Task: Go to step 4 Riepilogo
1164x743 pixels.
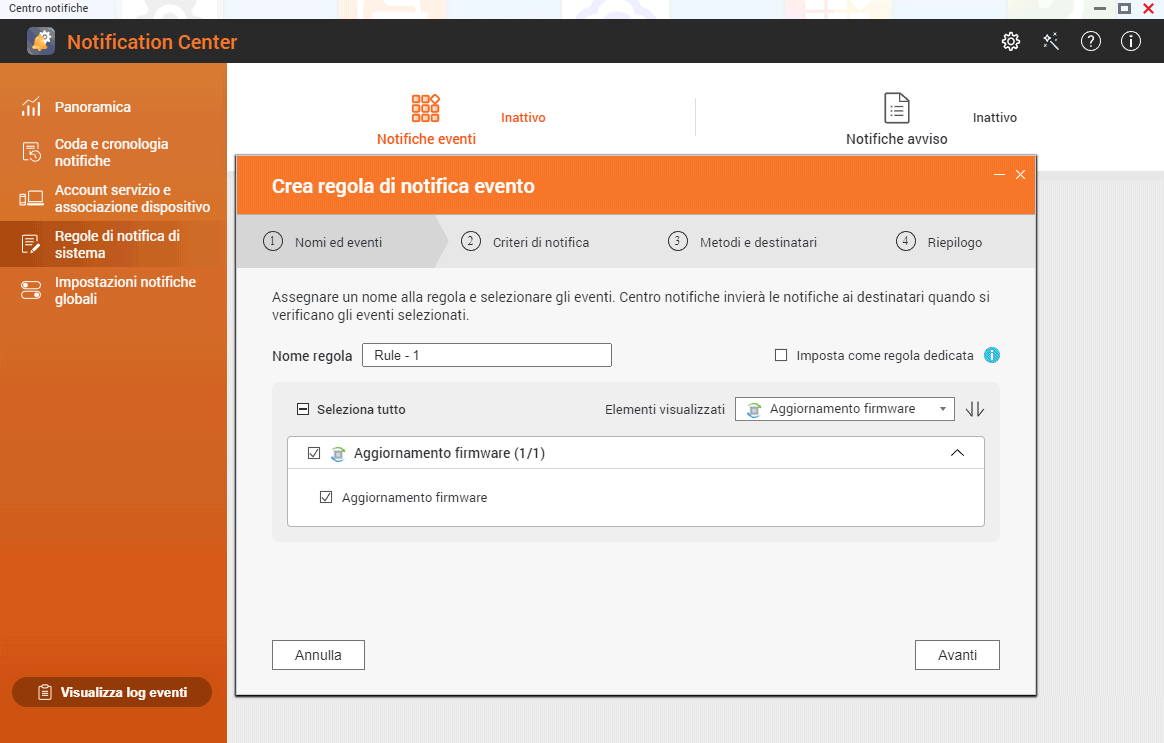Action: [x=939, y=242]
